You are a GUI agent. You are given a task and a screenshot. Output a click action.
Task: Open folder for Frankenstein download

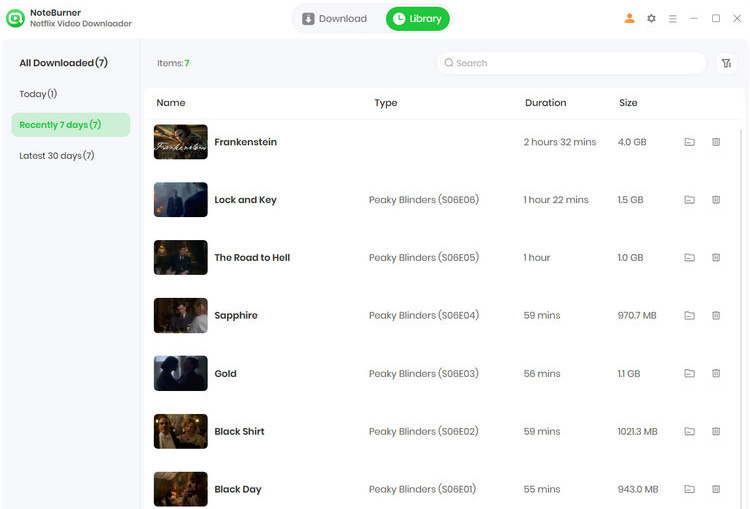689,142
